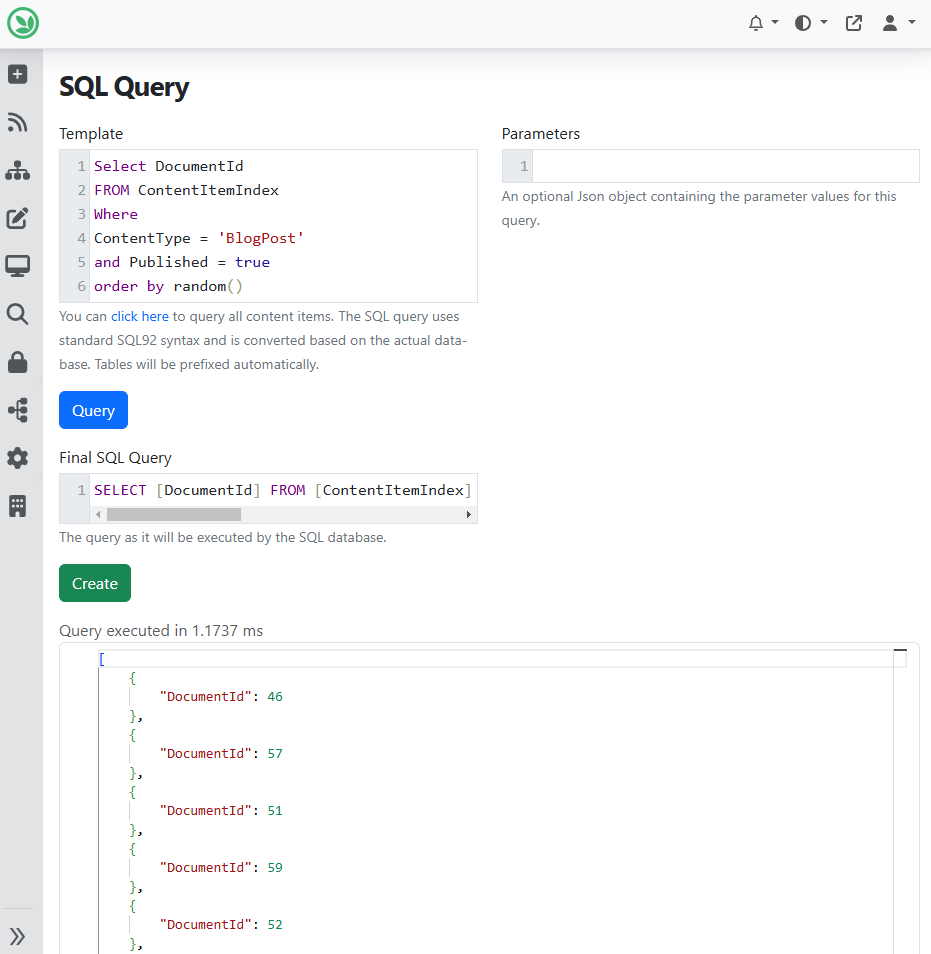Click the 'Where' template line
The image size is (931, 954).
116,214
